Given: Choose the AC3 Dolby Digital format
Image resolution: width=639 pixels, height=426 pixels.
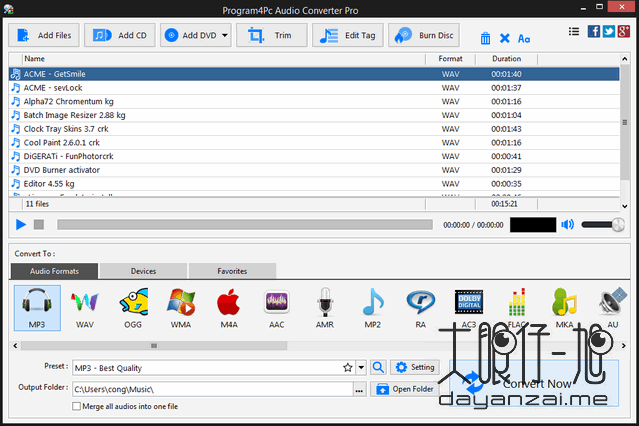Looking at the screenshot, I should coord(469,308).
